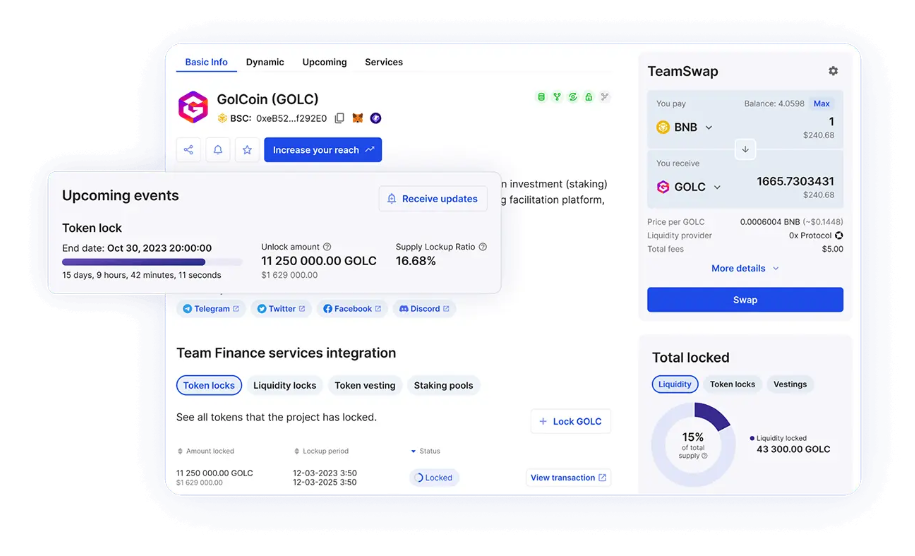The width and height of the screenshot is (915, 556).
Task: Click the purple round icon beside MetaMask
Action: (376, 118)
